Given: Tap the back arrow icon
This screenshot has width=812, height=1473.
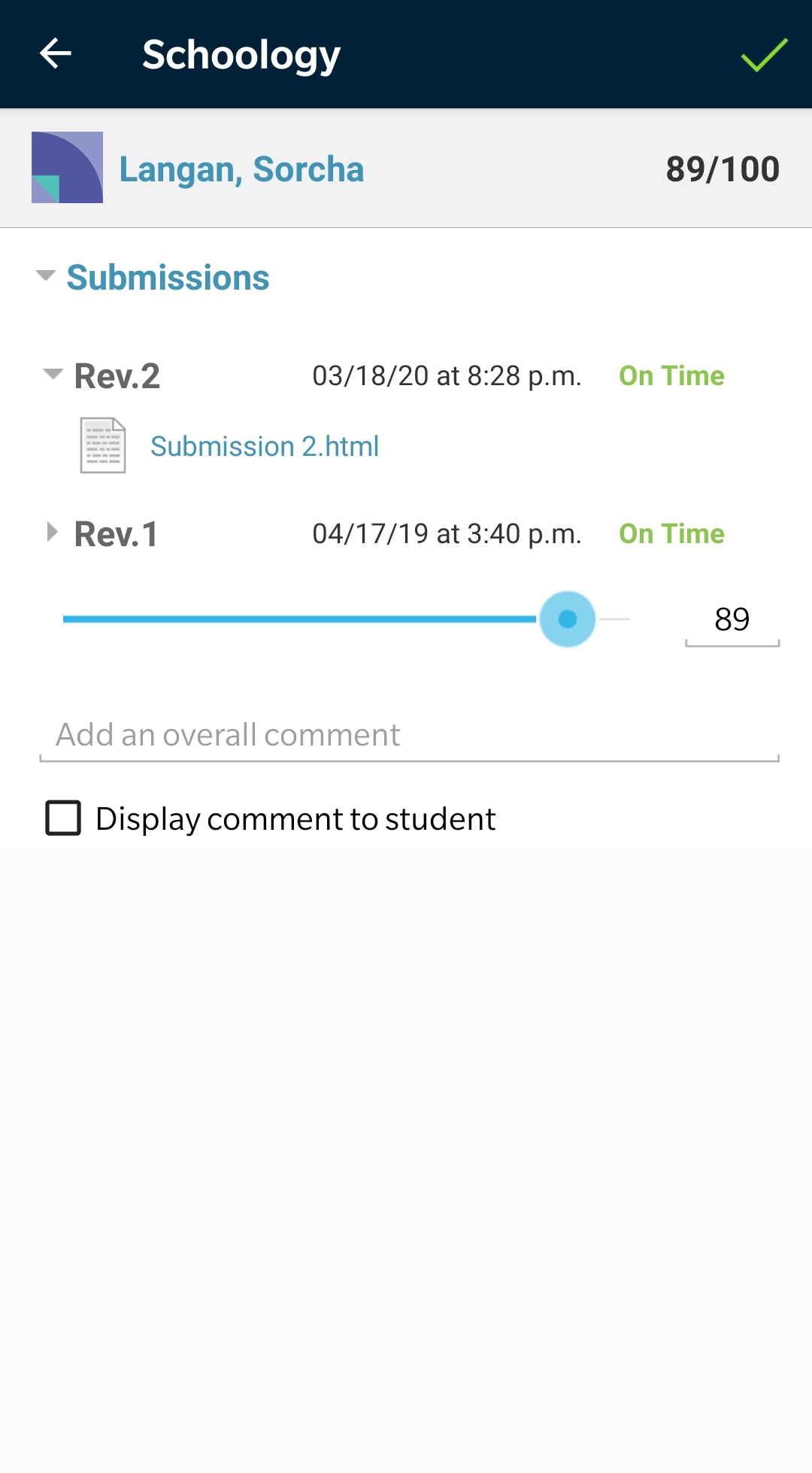Looking at the screenshot, I should [x=56, y=54].
